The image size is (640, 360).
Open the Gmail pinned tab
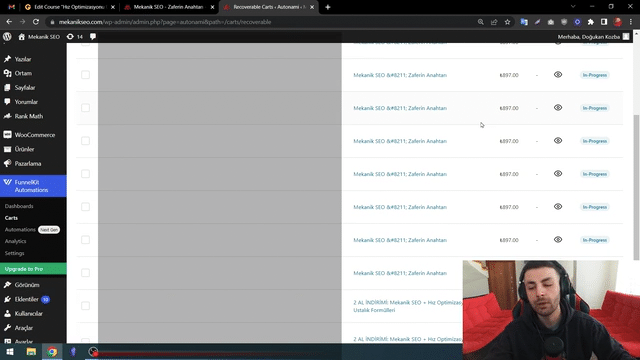tap(11, 7)
